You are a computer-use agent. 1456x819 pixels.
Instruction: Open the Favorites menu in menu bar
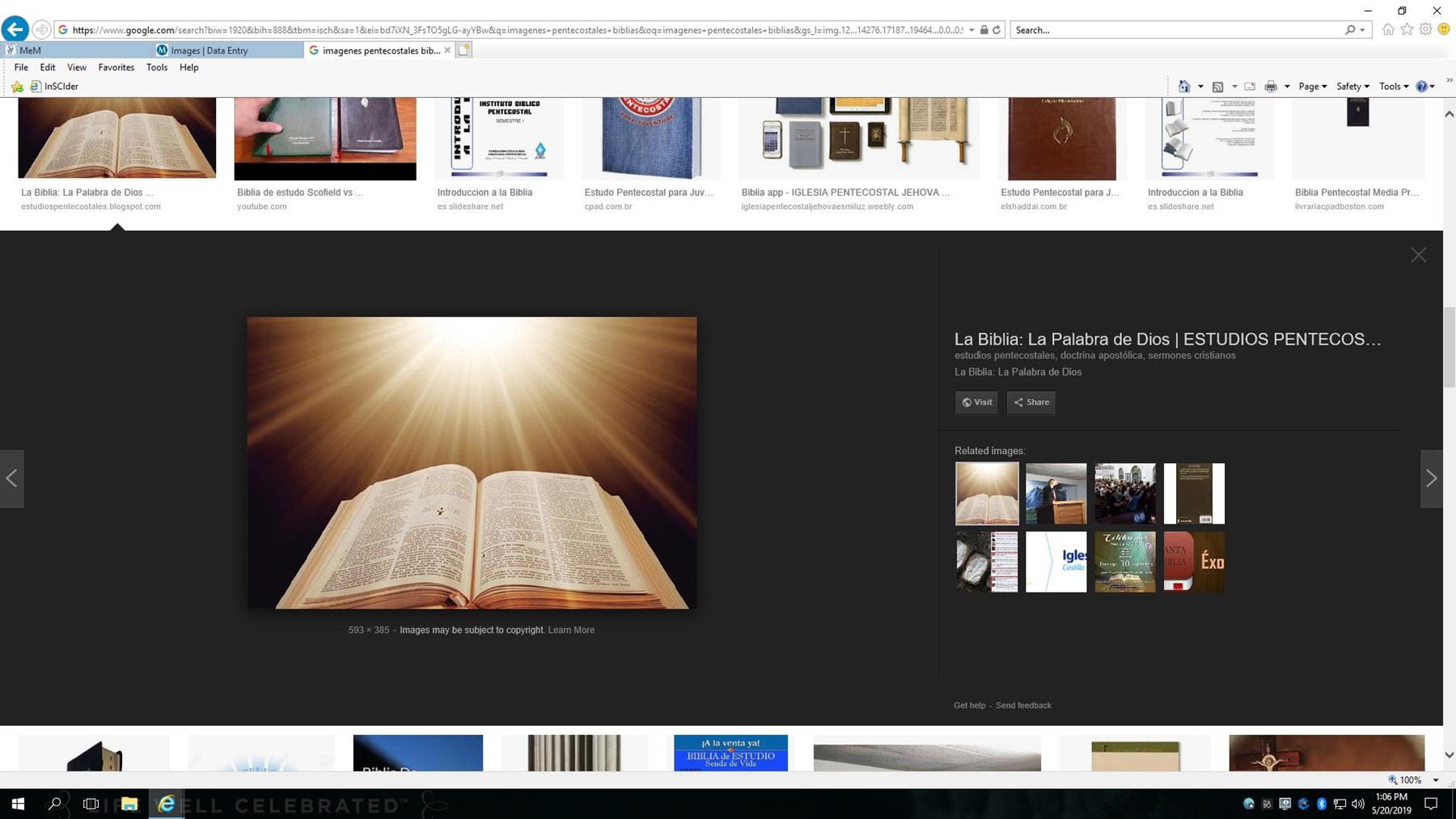click(116, 67)
